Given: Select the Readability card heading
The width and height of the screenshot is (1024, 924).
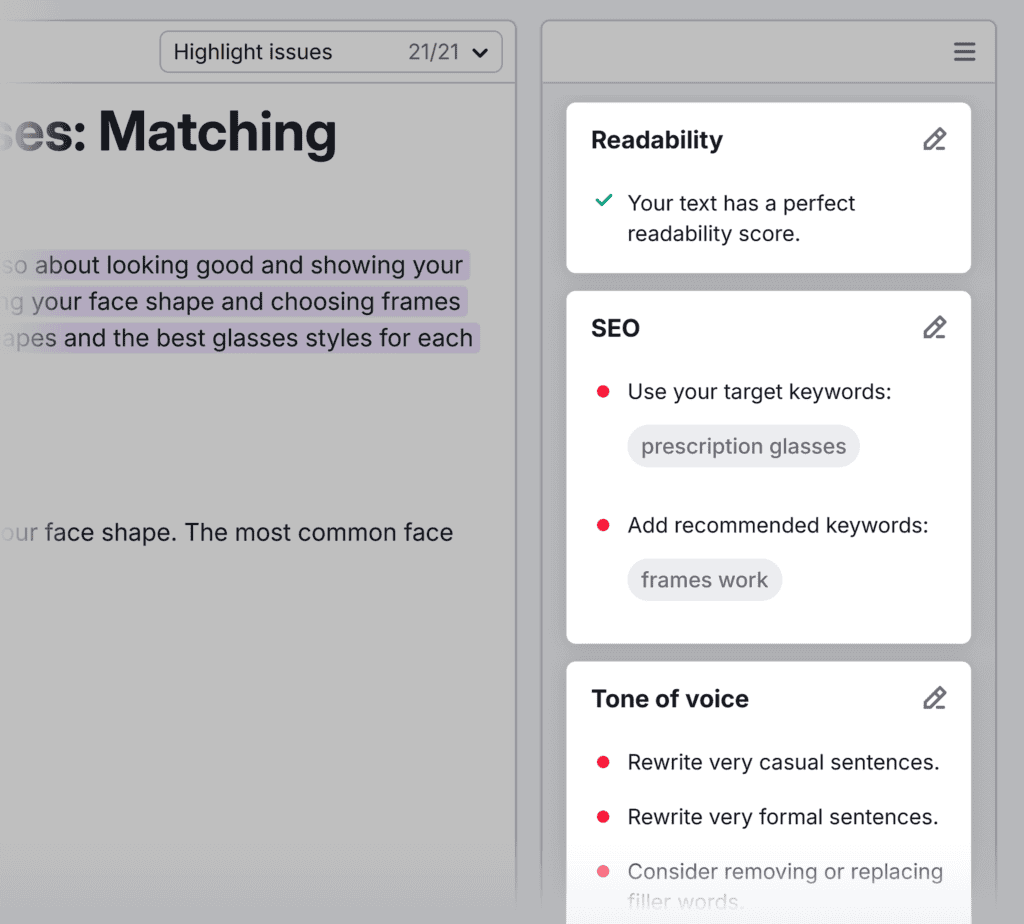Looking at the screenshot, I should click(656, 140).
